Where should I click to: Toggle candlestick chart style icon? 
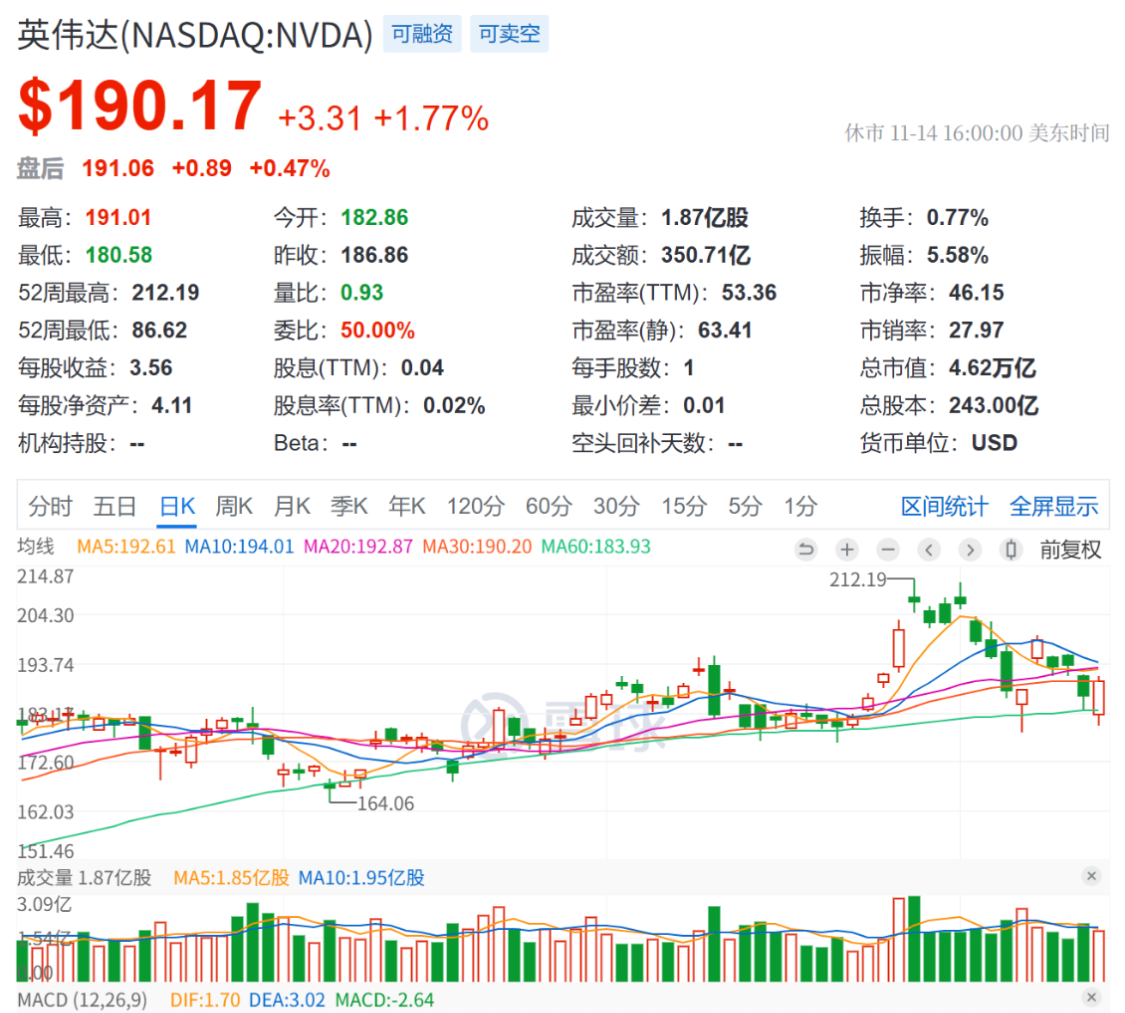1011,549
